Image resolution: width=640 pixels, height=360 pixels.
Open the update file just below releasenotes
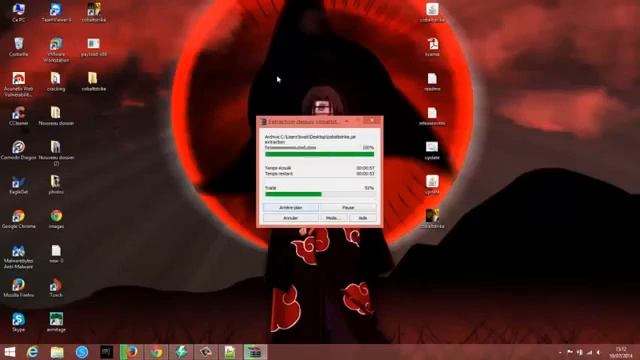coord(432,150)
